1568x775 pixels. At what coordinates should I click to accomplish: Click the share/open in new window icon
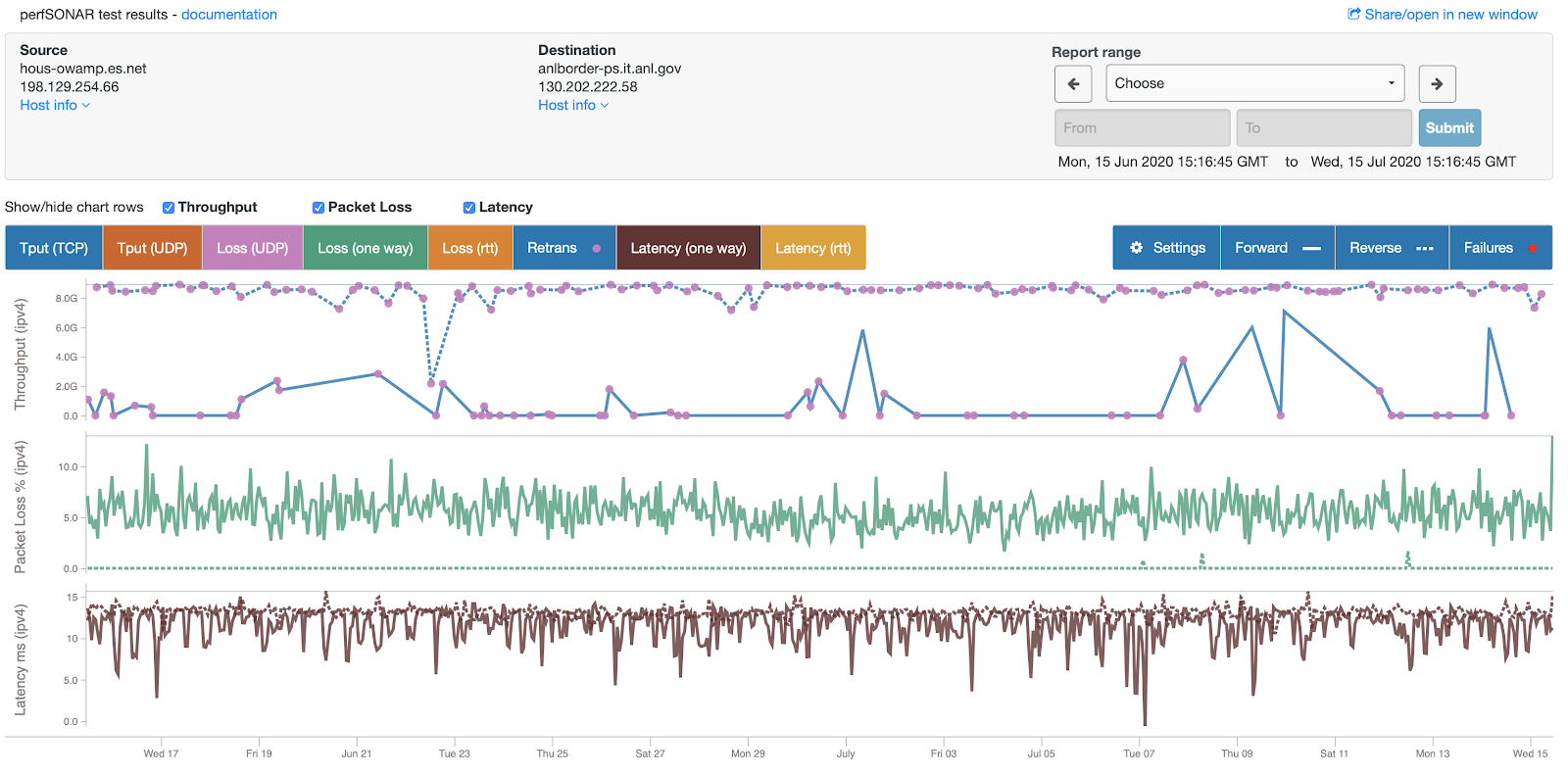pos(1354,15)
